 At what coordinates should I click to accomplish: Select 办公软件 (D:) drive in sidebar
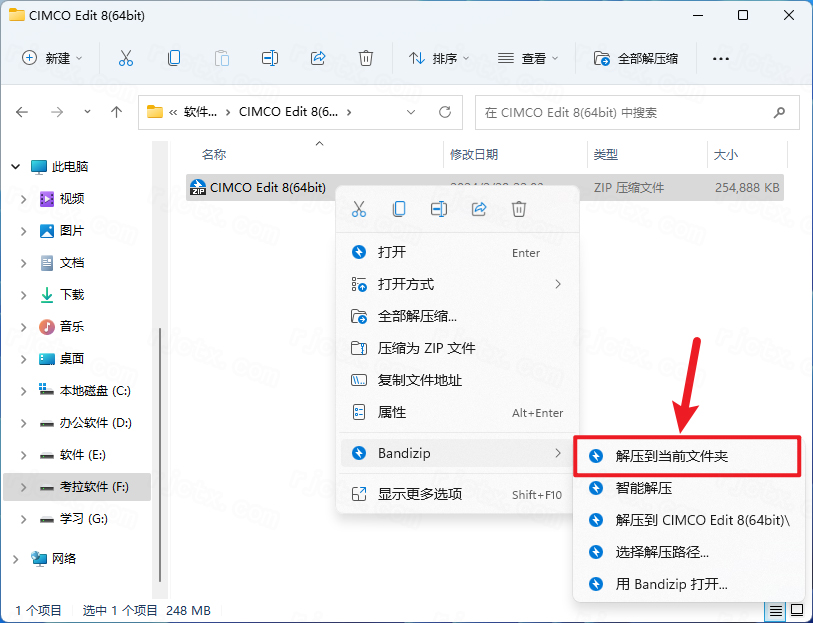pos(77,423)
